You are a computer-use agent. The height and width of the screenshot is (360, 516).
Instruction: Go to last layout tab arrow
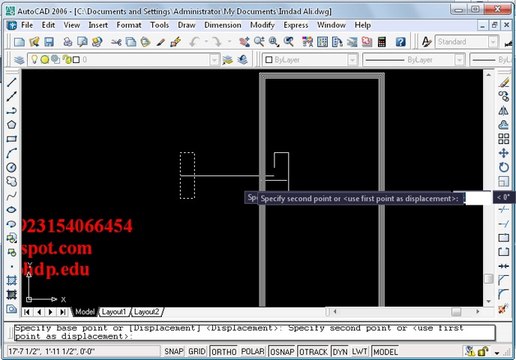pyautogui.click(x=62, y=312)
